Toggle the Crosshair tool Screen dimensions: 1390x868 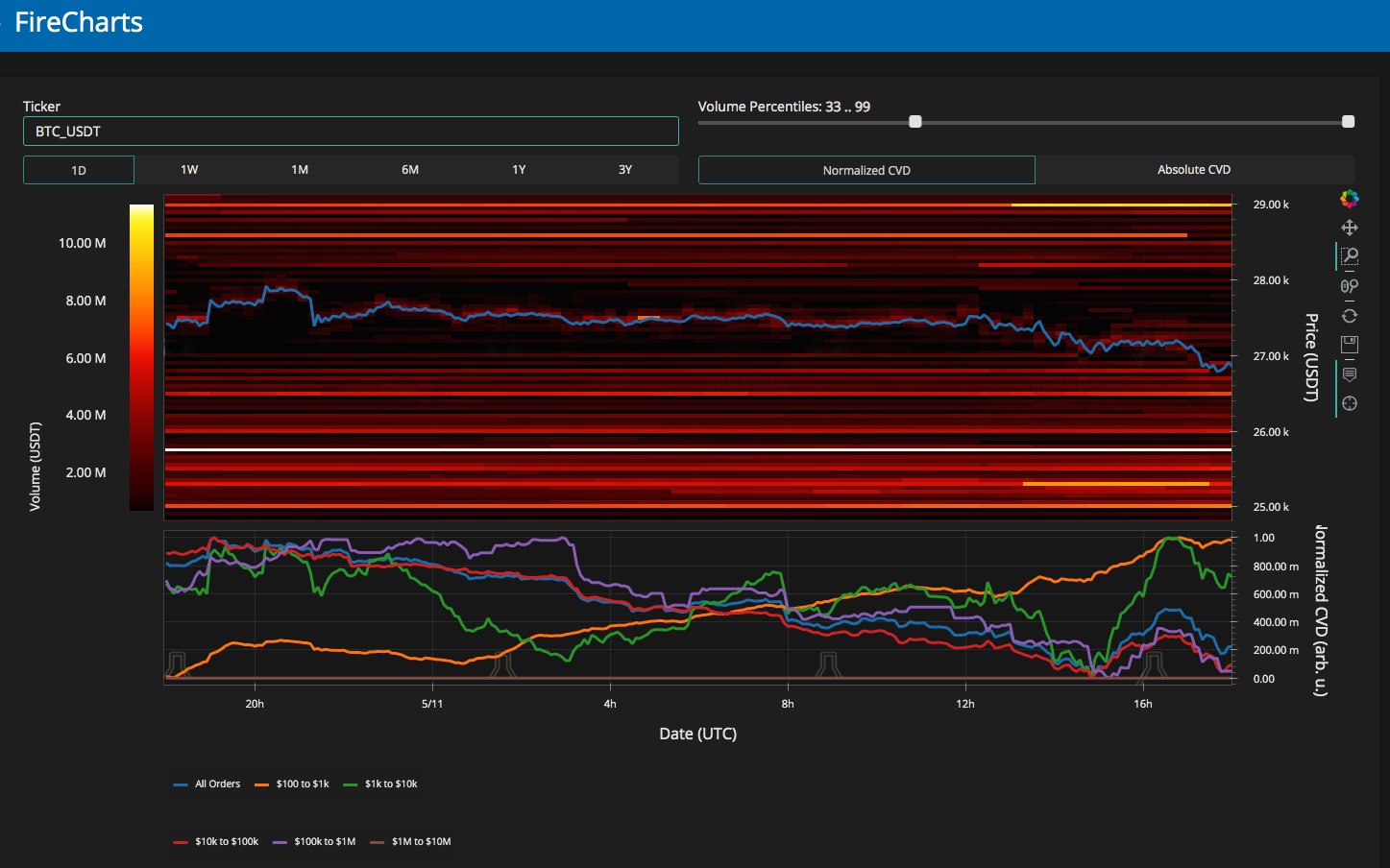tap(1350, 403)
